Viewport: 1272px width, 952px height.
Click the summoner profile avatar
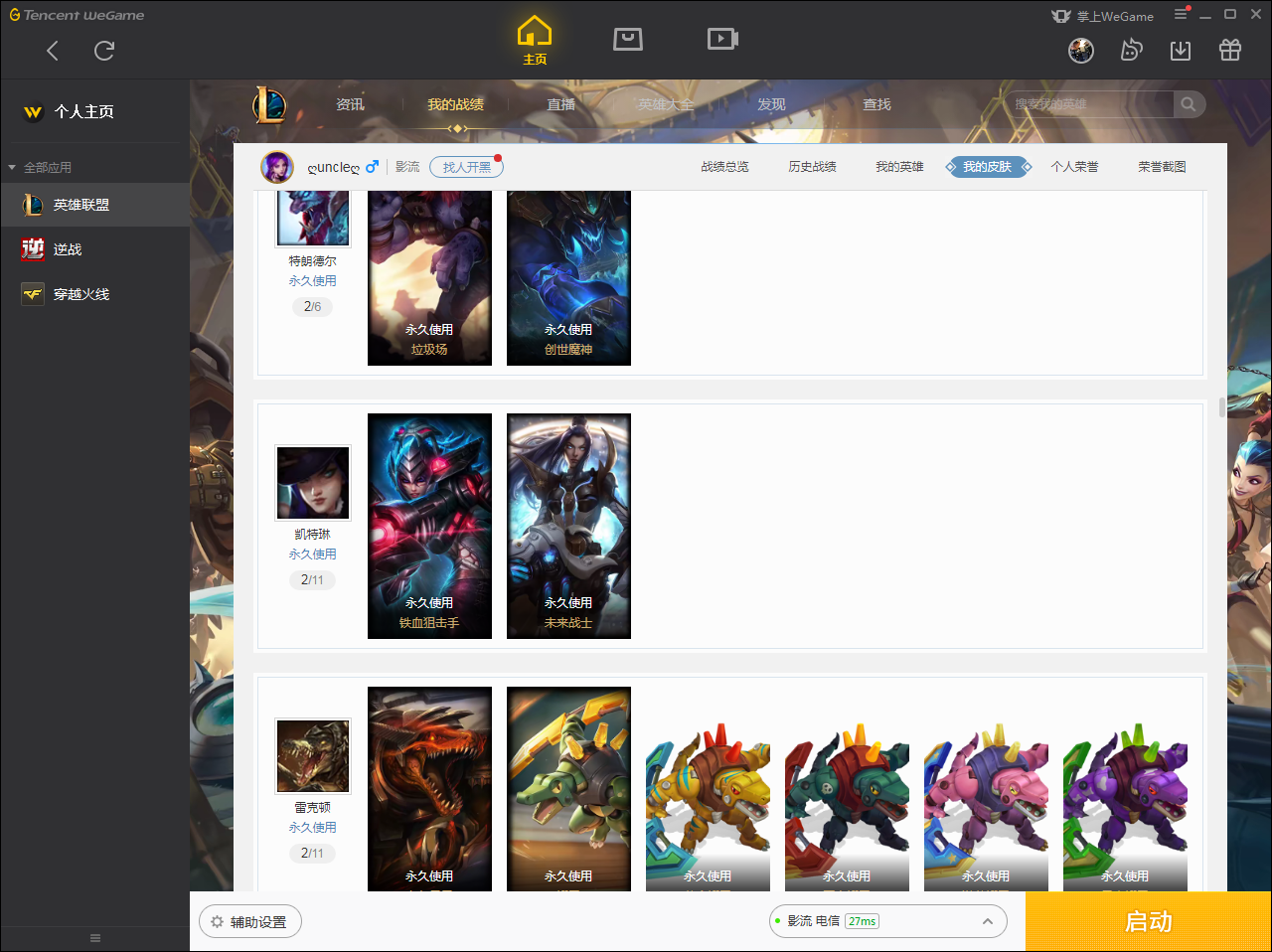click(277, 167)
